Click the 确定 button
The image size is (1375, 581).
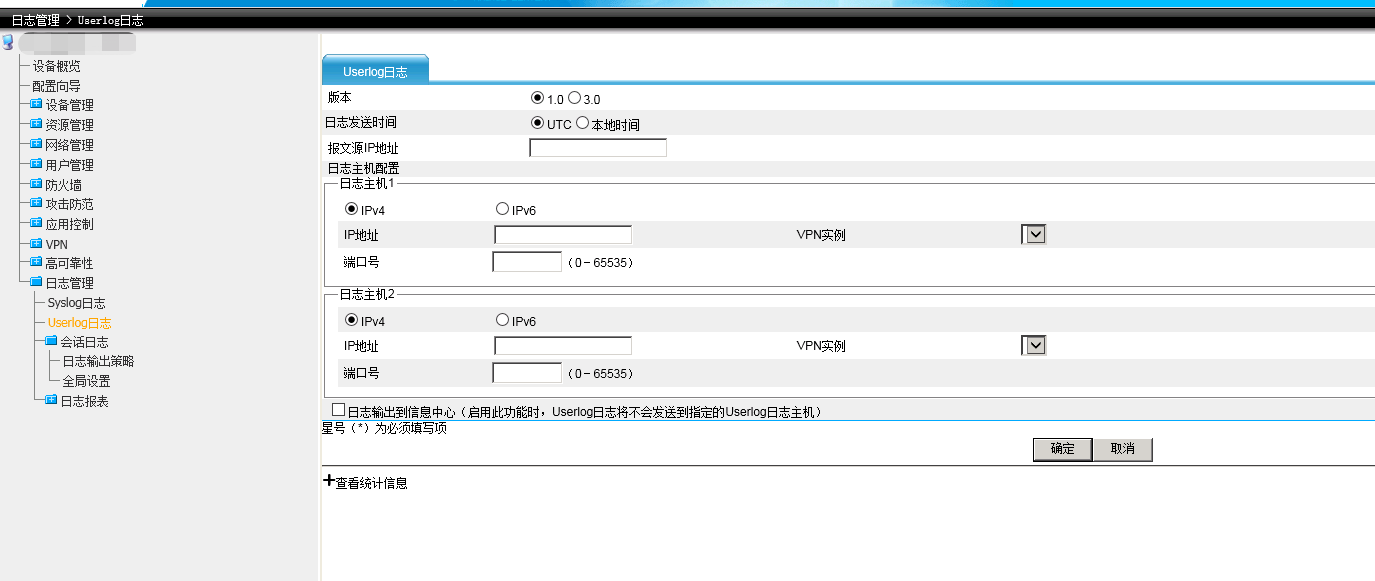[1062, 449]
